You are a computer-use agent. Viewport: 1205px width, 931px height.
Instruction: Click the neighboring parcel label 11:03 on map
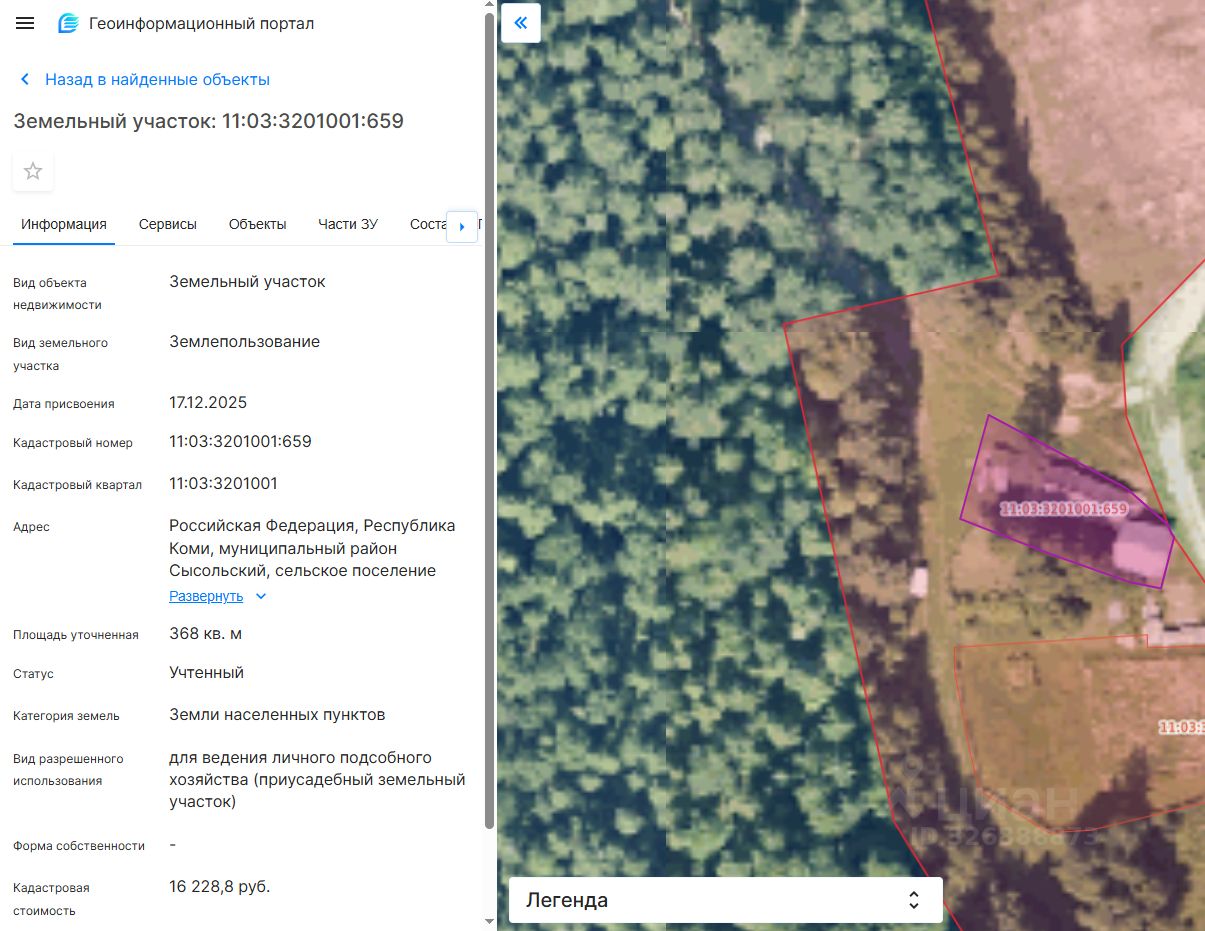point(1182,728)
